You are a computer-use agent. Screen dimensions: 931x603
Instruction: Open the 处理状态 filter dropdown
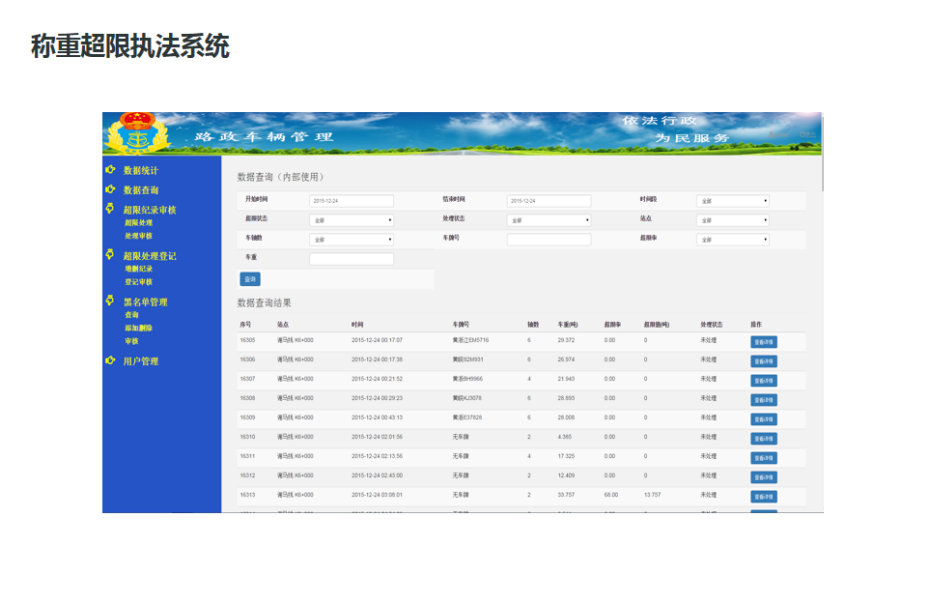pos(548,220)
